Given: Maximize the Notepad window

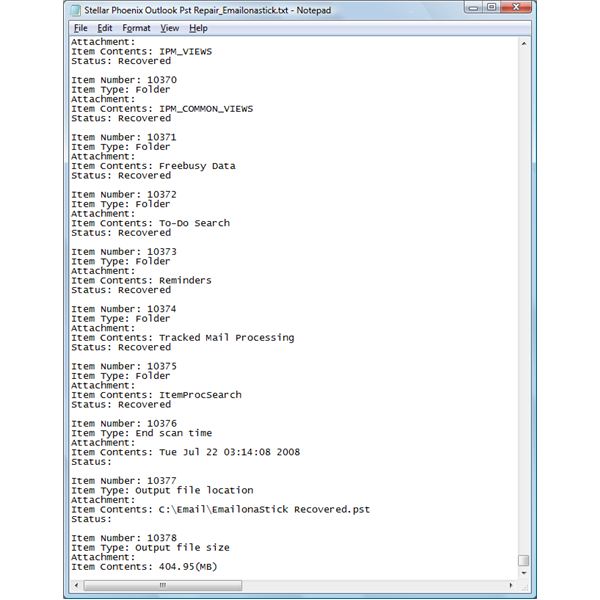Looking at the screenshot, I should (x=492, y=8).
